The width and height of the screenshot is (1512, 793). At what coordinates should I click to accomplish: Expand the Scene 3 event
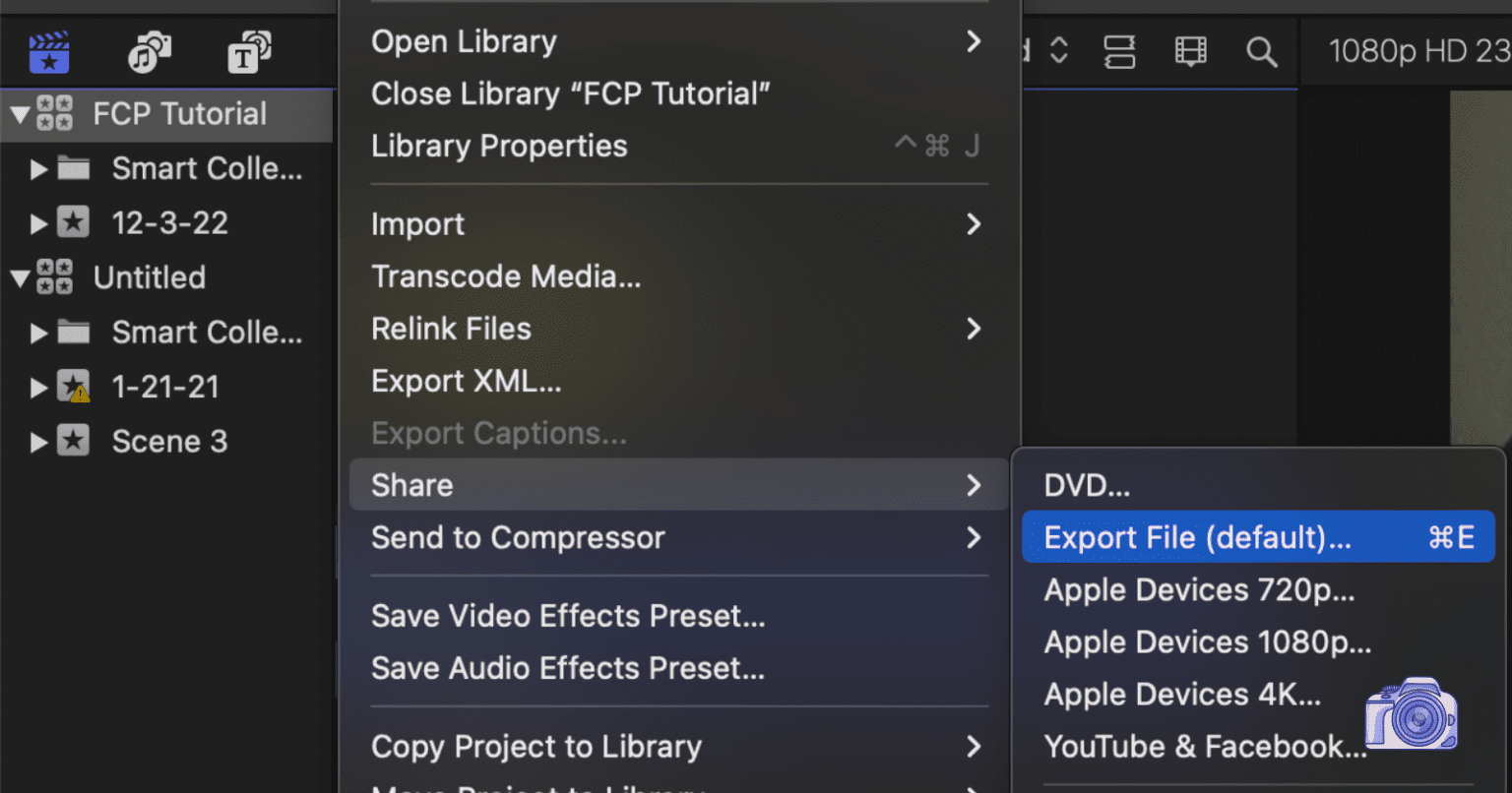coord(37,441)
